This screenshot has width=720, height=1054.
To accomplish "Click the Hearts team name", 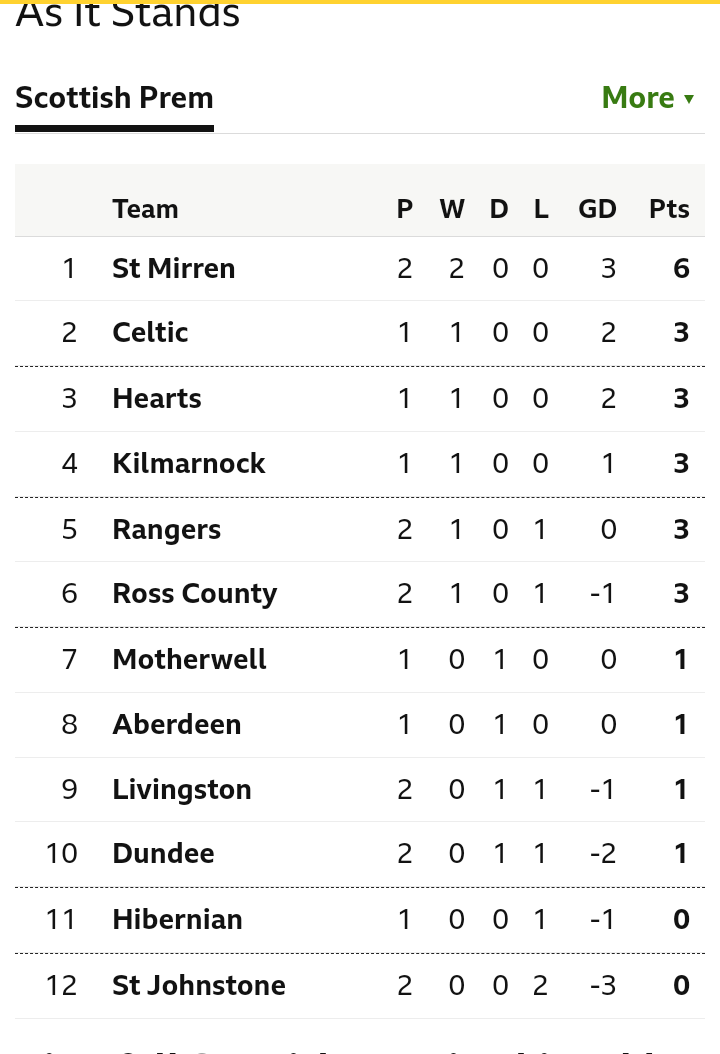I will [157, 398].
